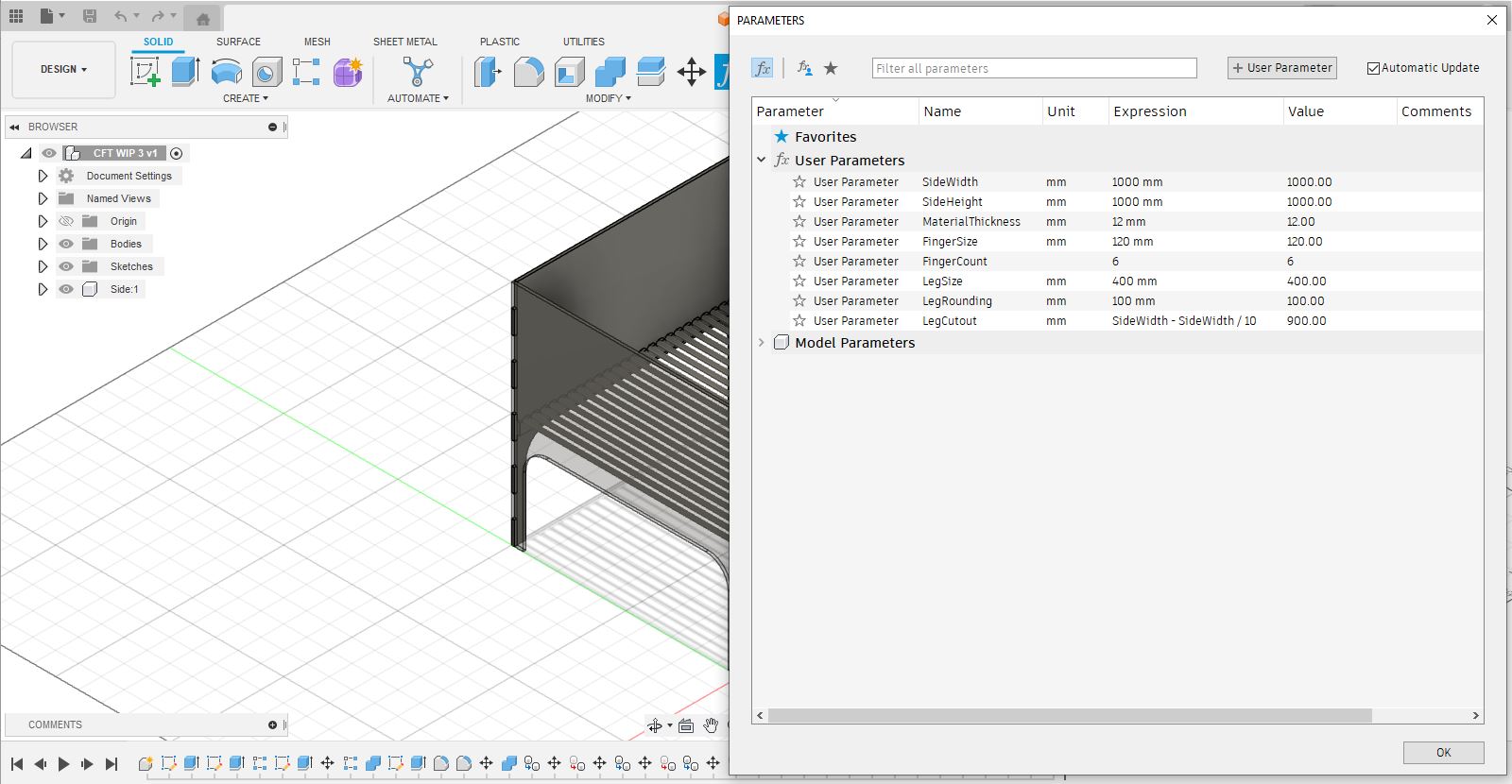Image resolution: width=1512 pixels, height=784 pixels.
Task: Activate the CFT WIP 3 v1 radio button
Action: [x=176, y=153]
